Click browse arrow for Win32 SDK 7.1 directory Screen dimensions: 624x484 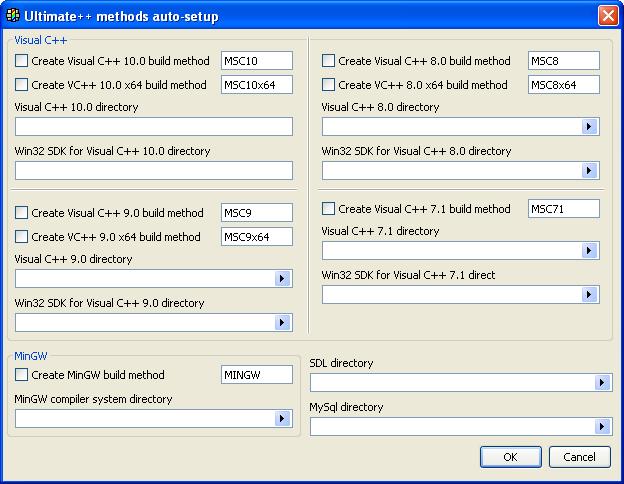tap(589, 295)
